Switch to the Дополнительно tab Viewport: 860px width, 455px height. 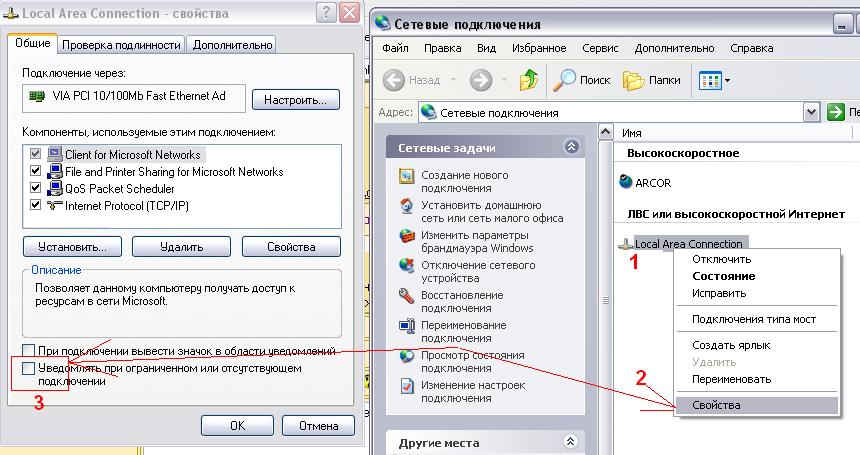(232, 45)
